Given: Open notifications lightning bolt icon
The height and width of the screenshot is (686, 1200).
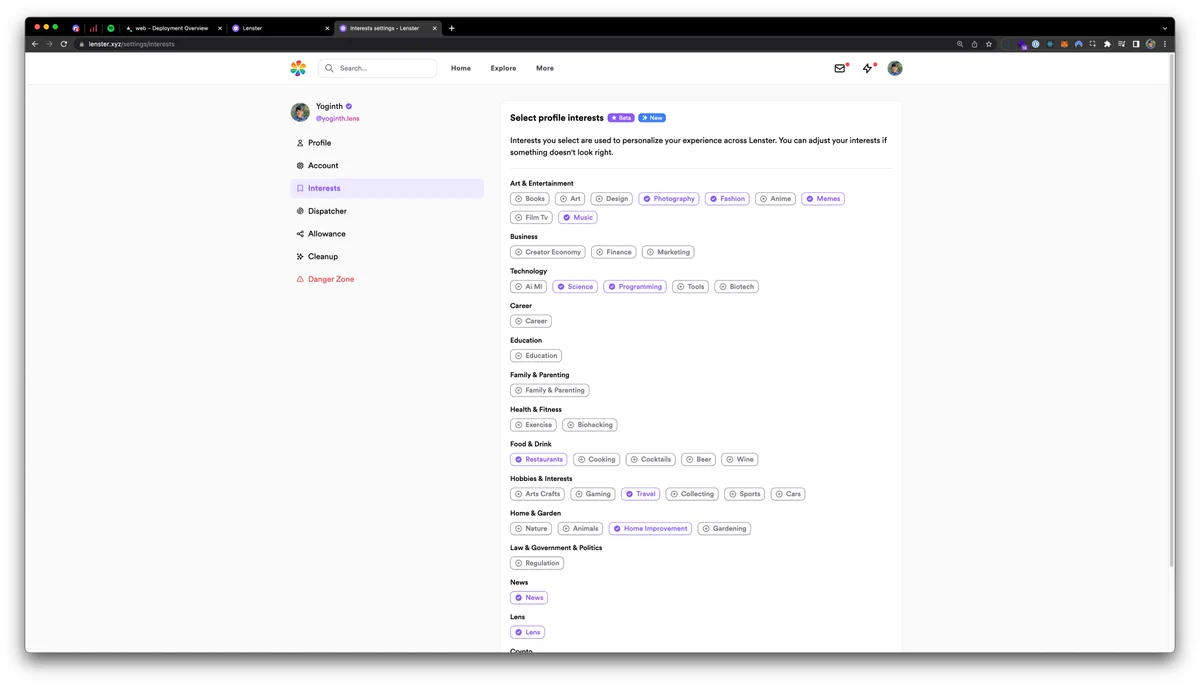Looking at the screenshot, I should click(x=867, y=68).
